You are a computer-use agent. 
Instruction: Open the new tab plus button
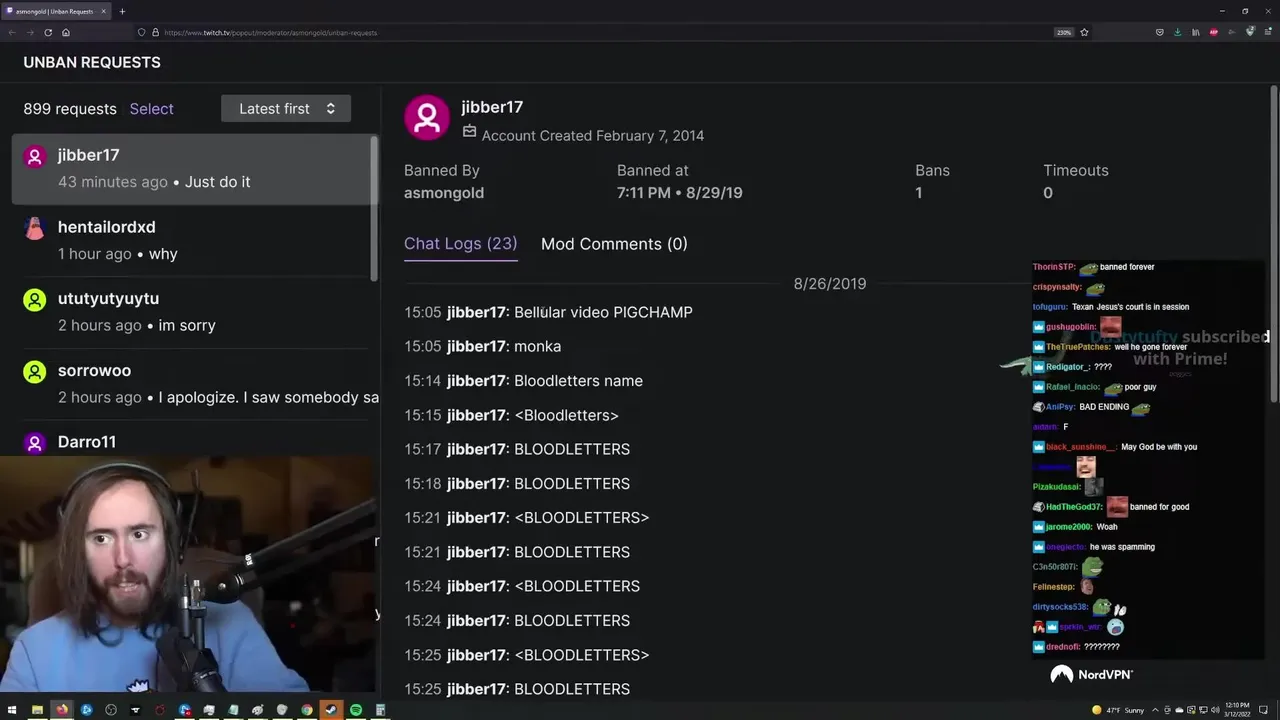(122, 11)
